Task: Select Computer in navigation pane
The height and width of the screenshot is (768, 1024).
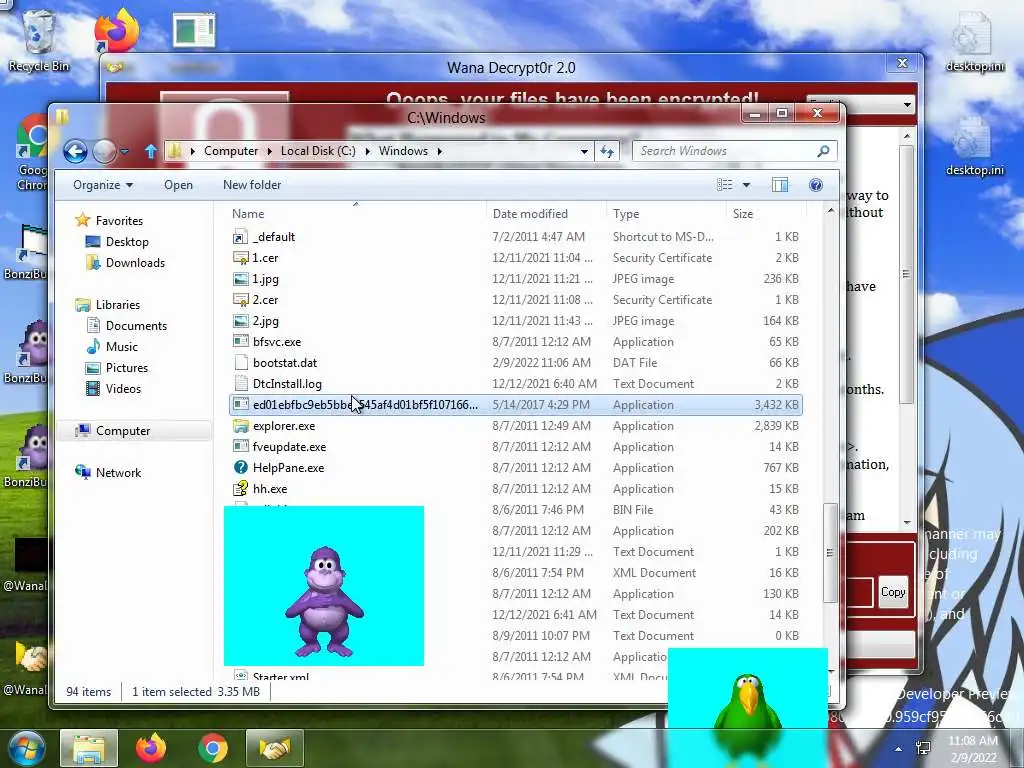Action: pyautogui.click(x=122, y=431)
